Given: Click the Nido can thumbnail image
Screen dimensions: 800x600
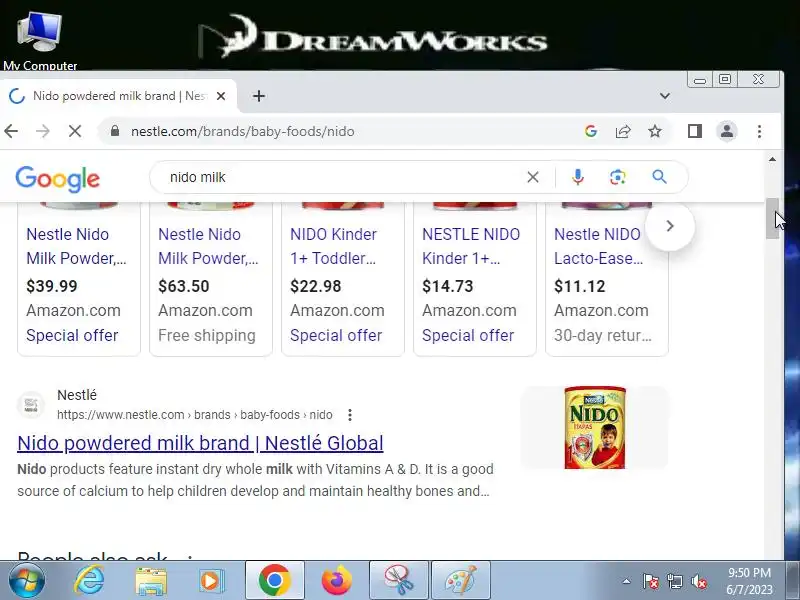Looking at the screenshot, I should click(x=594, y=427).
